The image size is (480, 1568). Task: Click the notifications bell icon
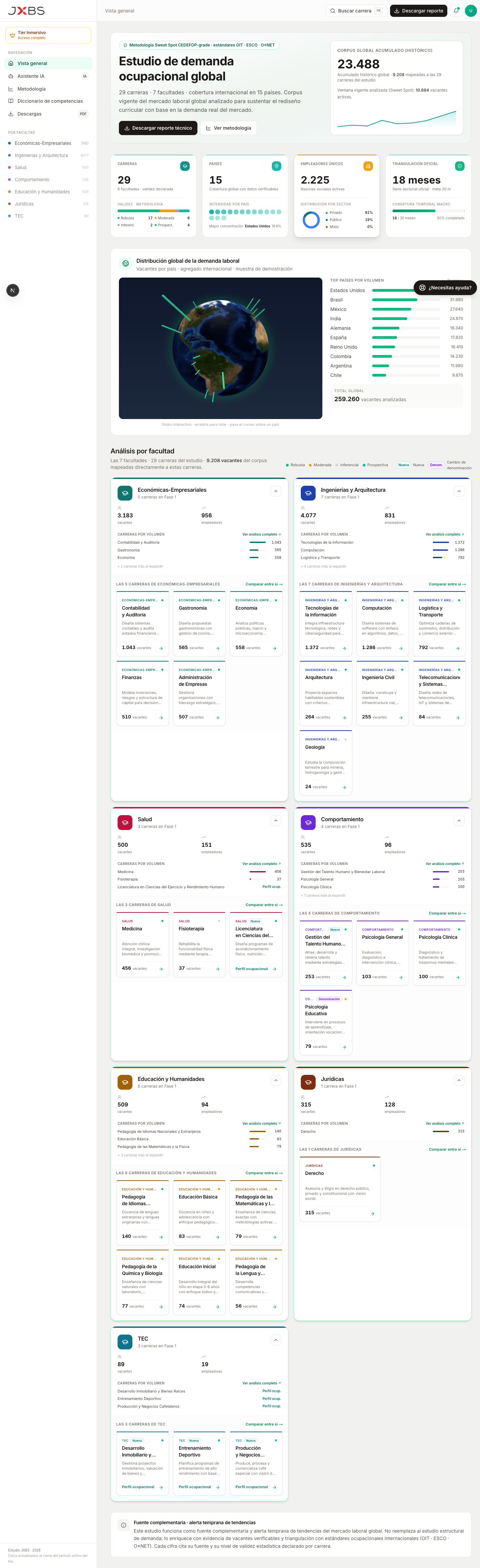point(456,11)
